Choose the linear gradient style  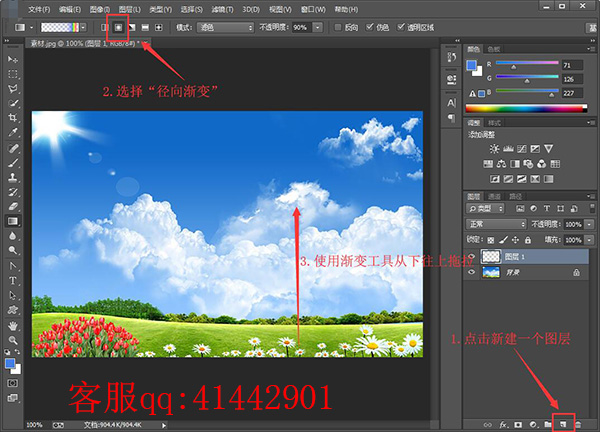[x=104, y=28]
